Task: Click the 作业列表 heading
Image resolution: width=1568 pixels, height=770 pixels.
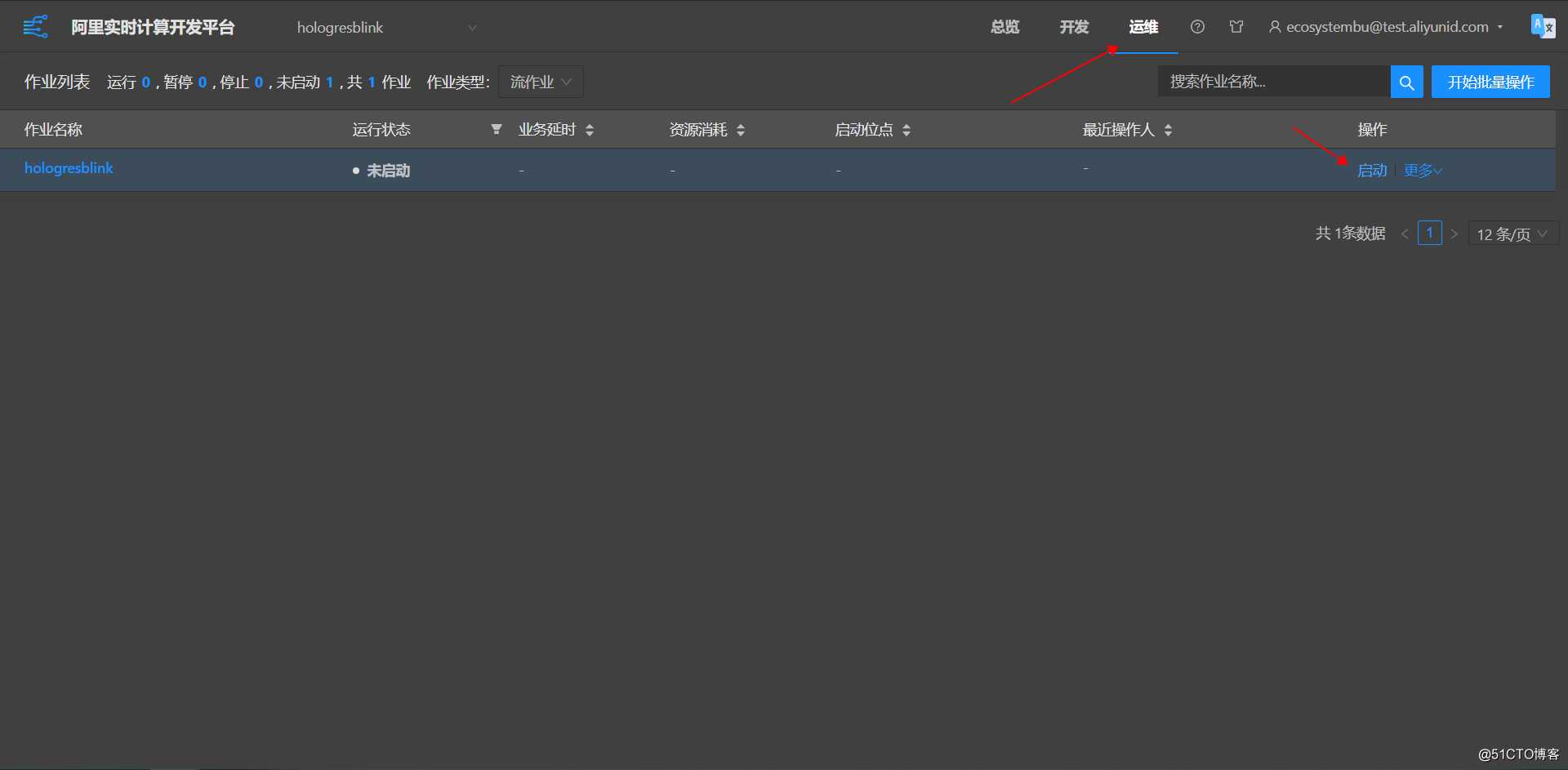Action: [x=57, y=82]
